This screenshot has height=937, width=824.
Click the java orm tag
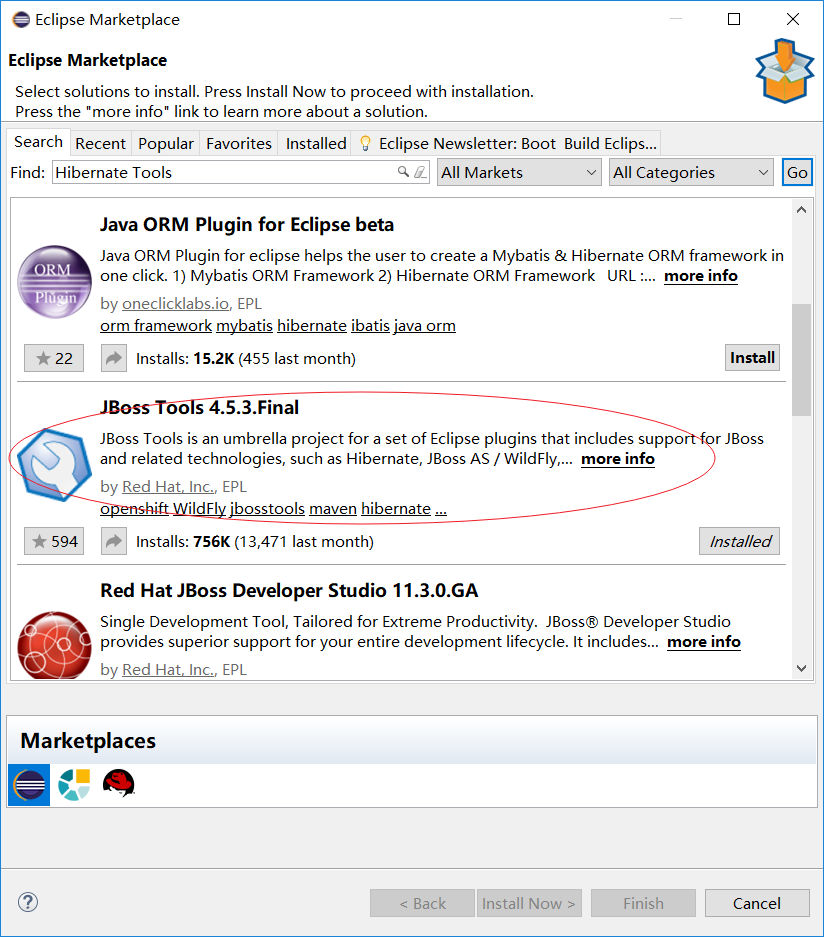tap(424, 326)
